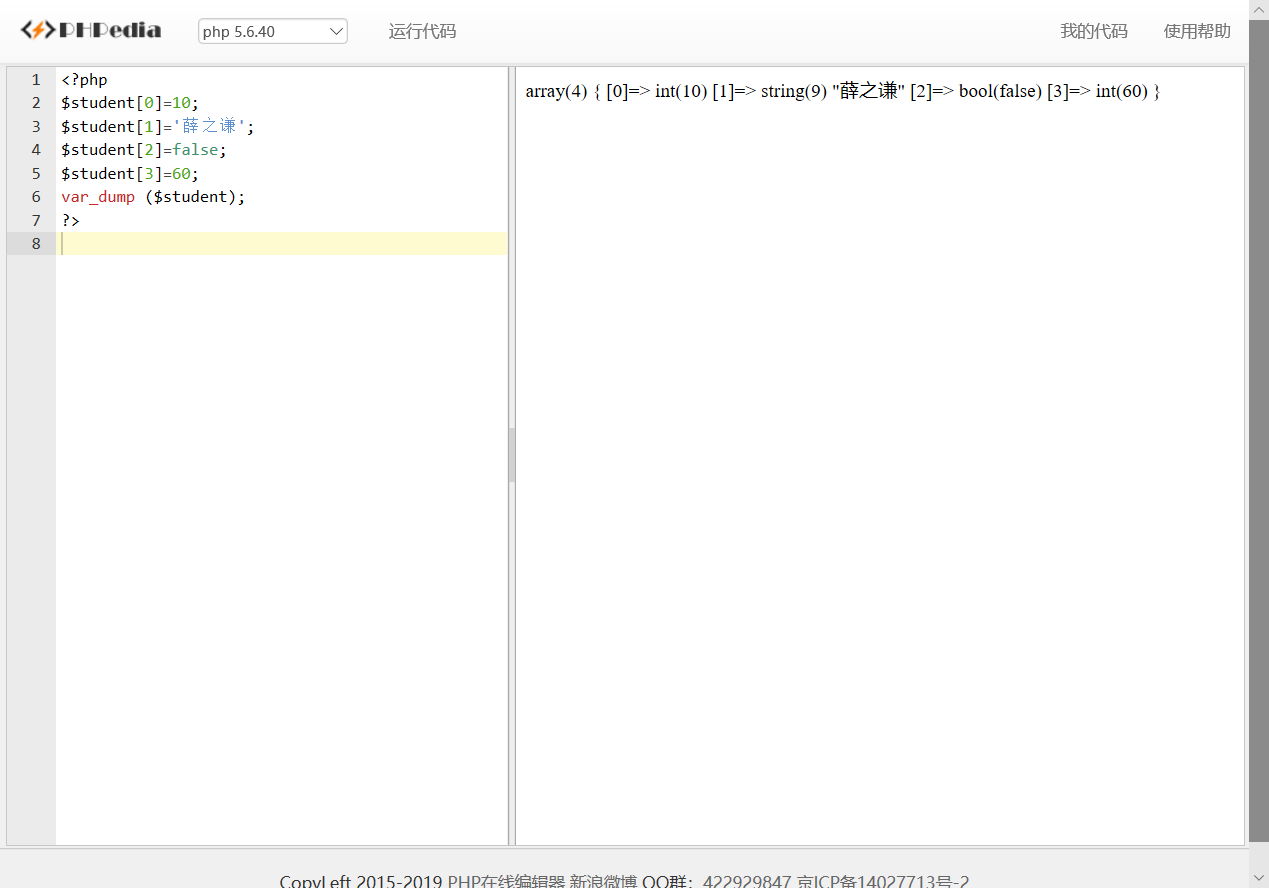Select line number 2 in gutter

[36, 103]
